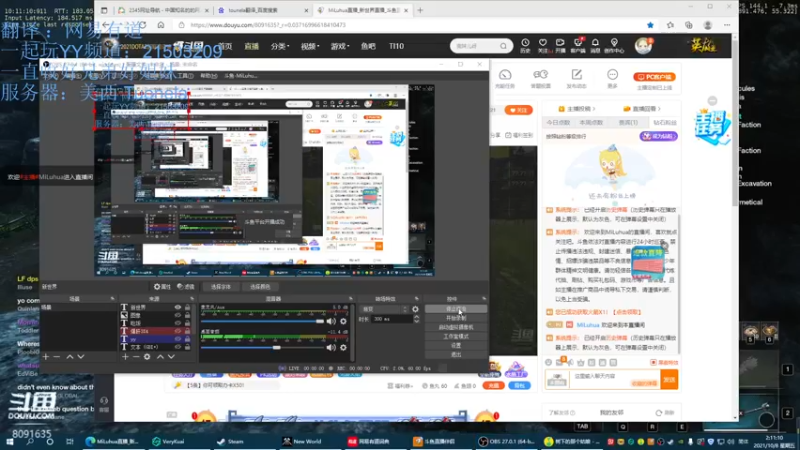
Task: Add a new scene with the plus icon
Action: (45, 357)
